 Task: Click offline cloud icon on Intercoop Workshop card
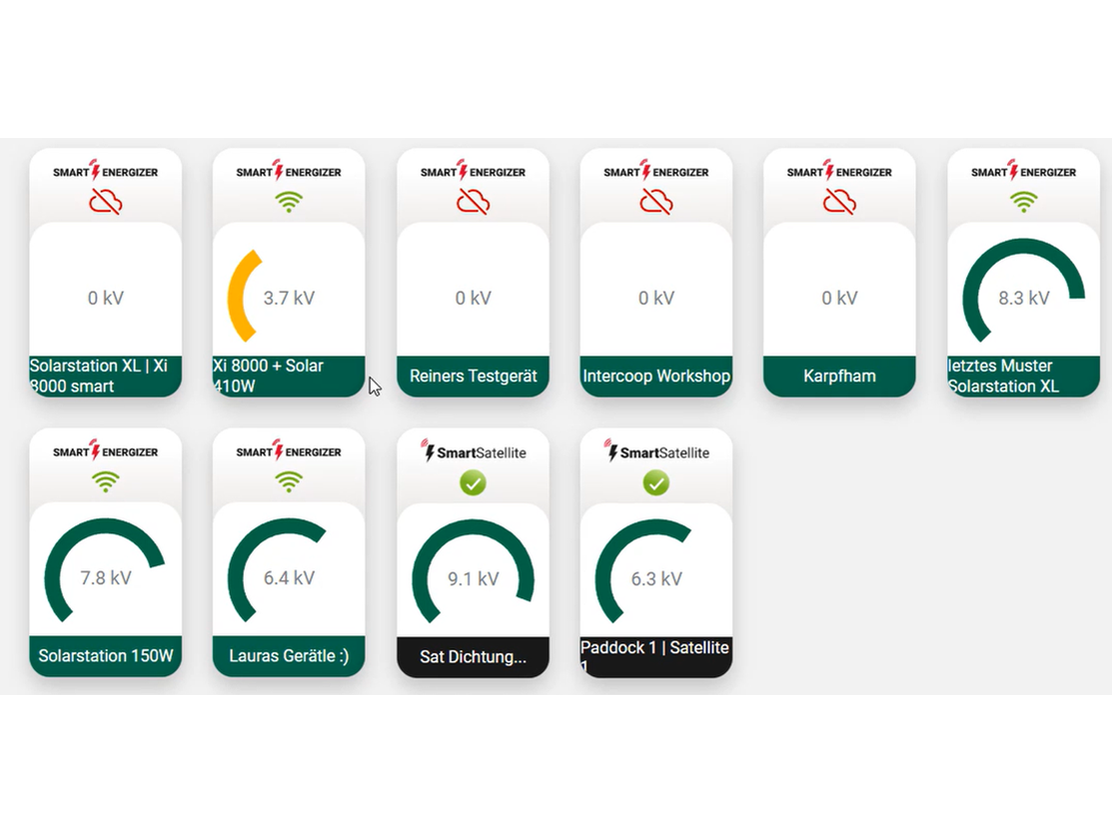click(656, 203)
